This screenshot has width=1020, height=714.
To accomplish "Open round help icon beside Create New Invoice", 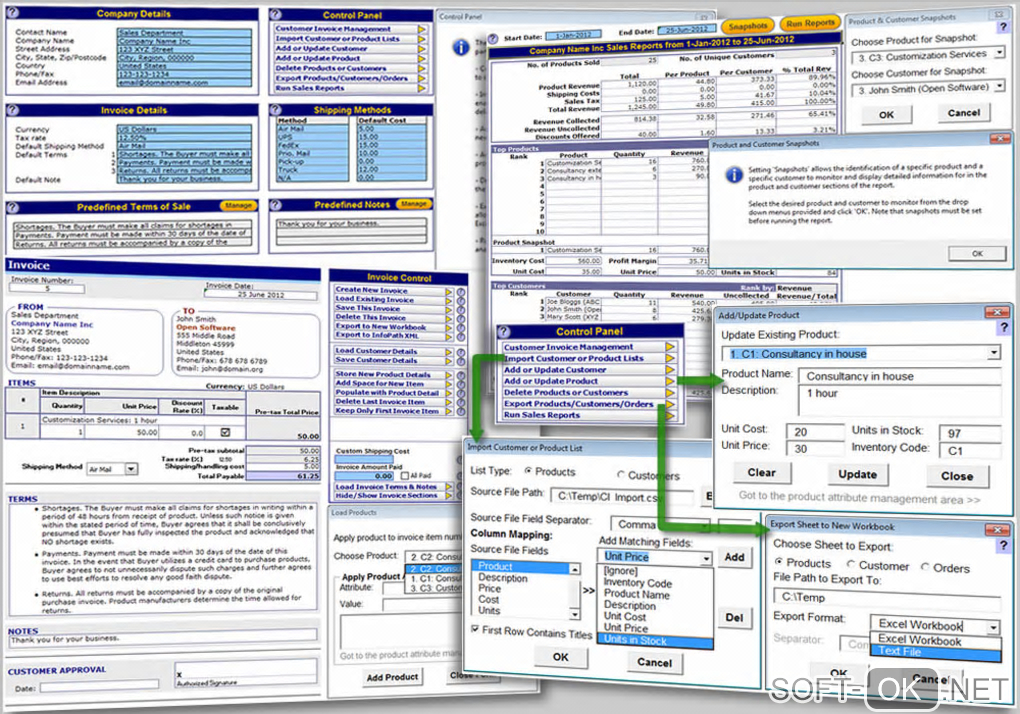I will pyautogui.click(x=461, y=291).
